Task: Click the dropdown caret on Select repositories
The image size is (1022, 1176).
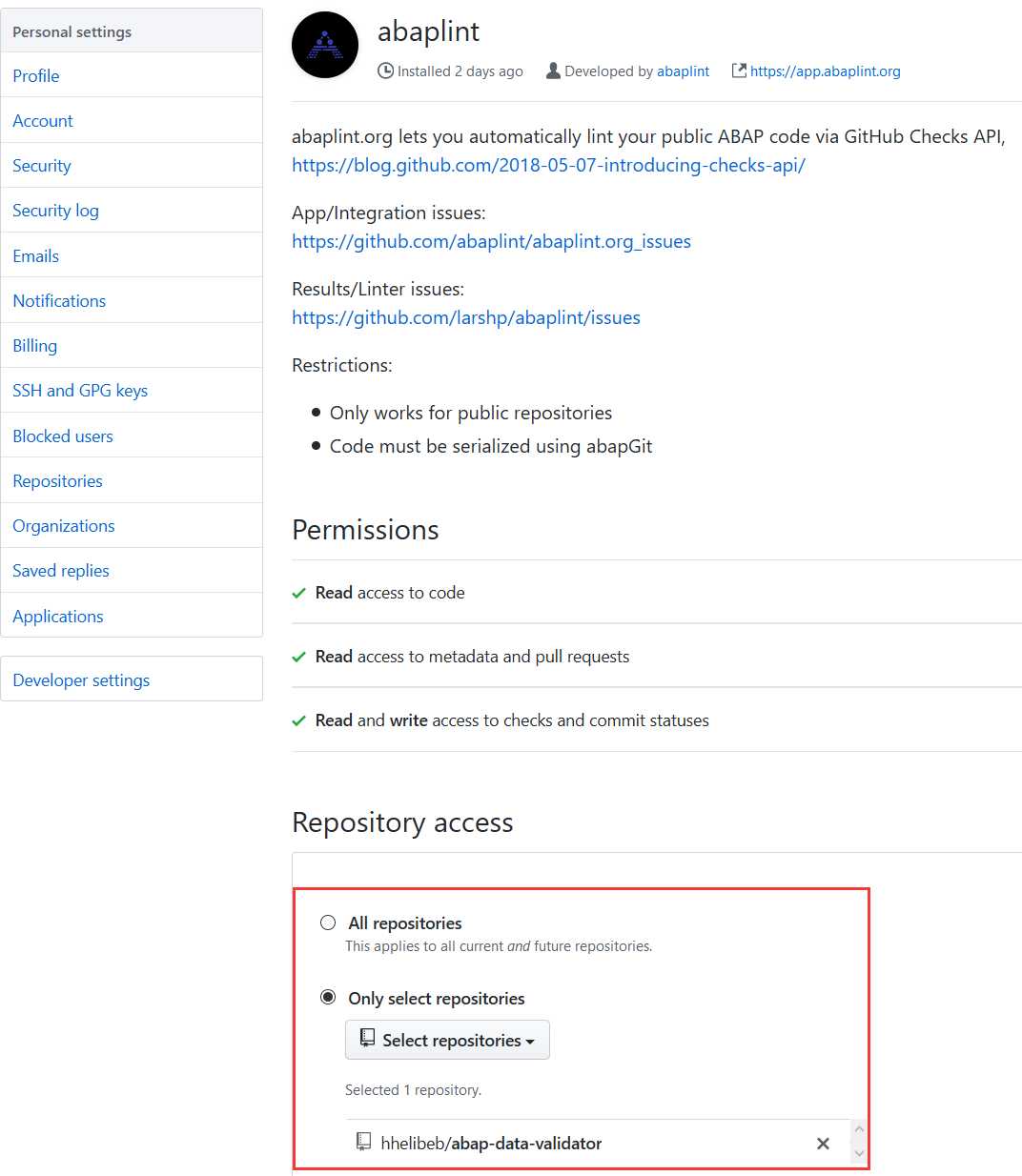Action: (x=530, y=1042)
